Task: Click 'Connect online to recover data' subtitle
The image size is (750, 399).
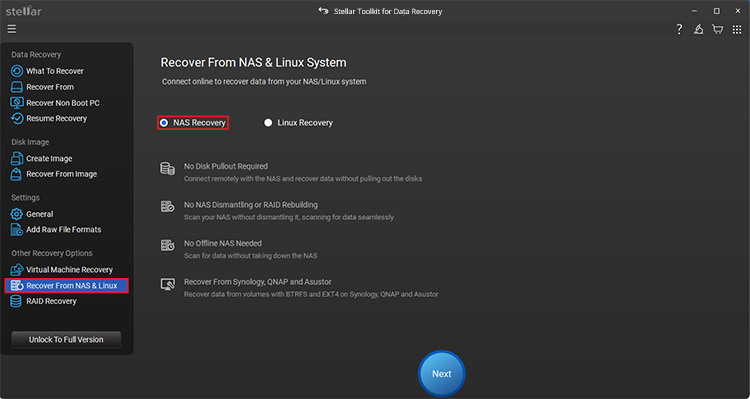Action: (264, 82)
